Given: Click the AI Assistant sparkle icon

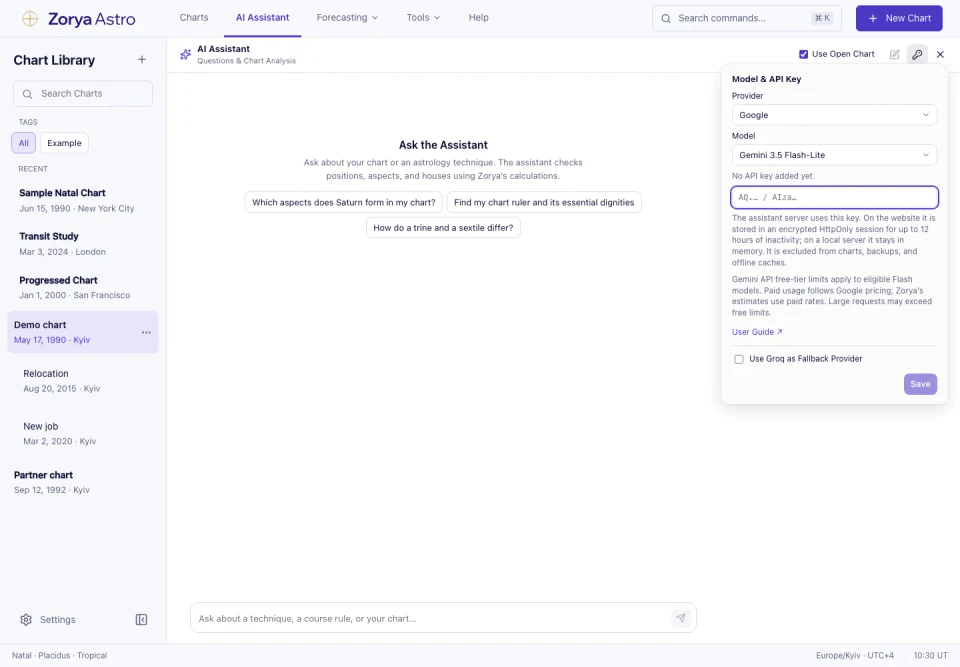Looking at the screenshot, I should (x=186, y=55).
